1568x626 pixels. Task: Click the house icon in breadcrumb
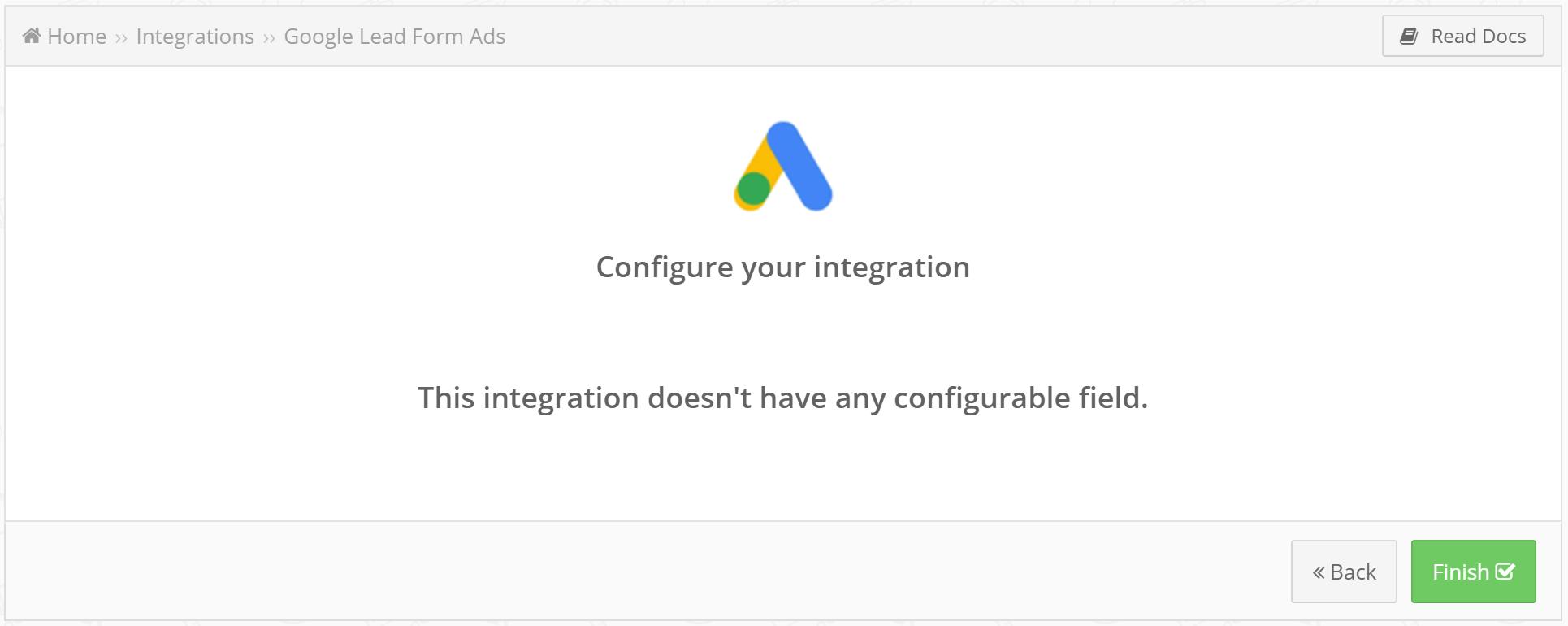click(x=32, y=36)
